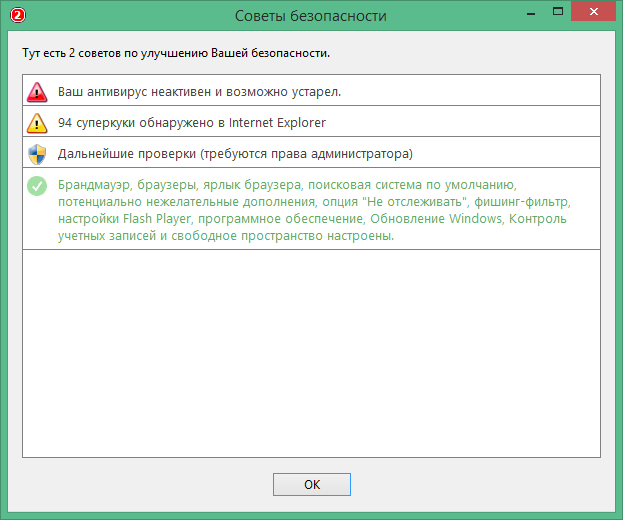Click the yellow supercookies warning triangle icon
The height and width of the screenshot is (520, 623).
click(37, 123)
